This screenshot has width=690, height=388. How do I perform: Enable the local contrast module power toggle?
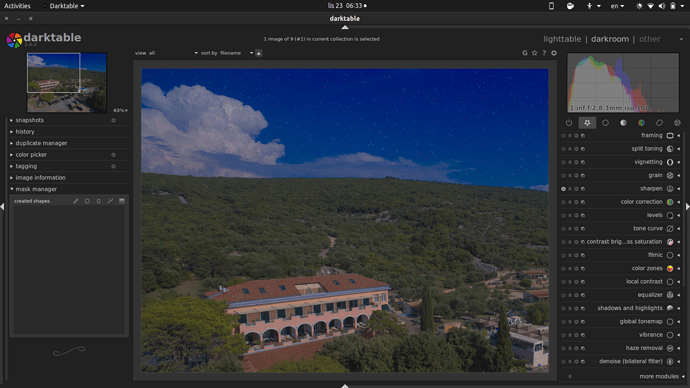[563, 282]
